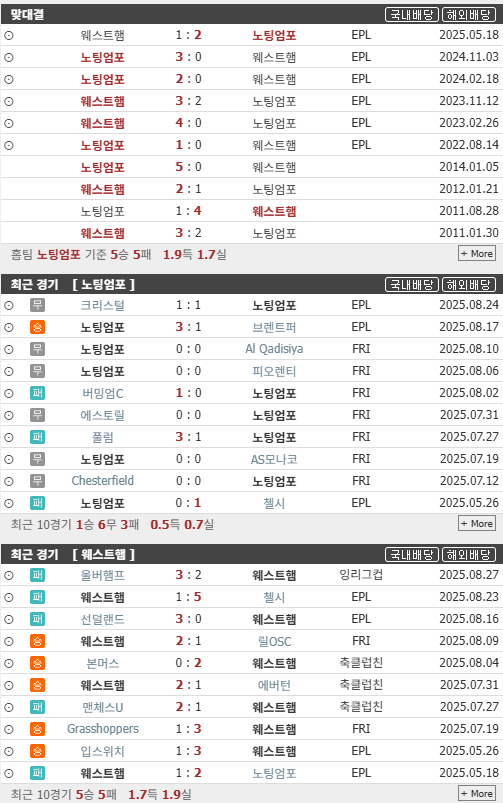Click 국내배당 button in 웨스트햄 recent matches header
The image size is (503, 803).
tap(412, 555)
